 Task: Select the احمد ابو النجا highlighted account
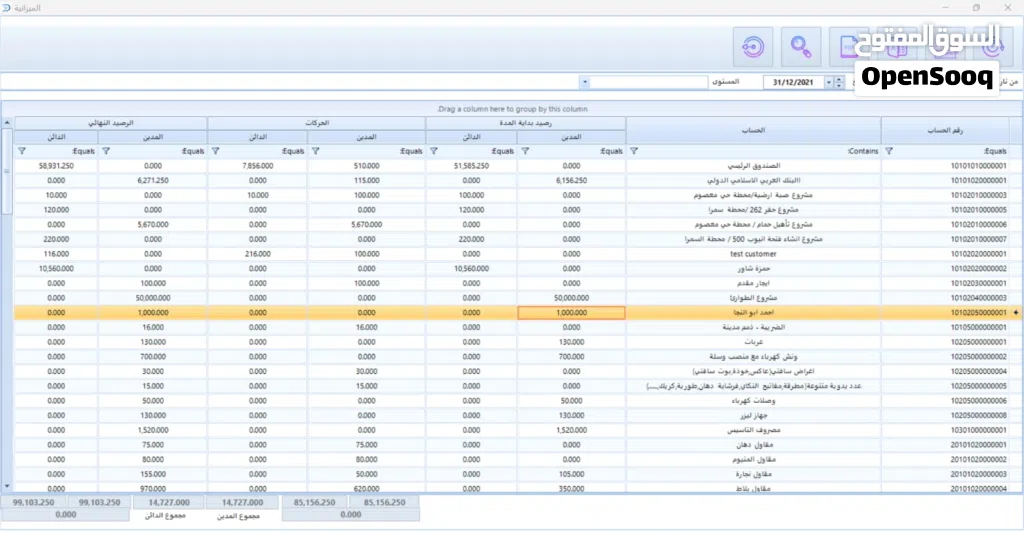754,313
